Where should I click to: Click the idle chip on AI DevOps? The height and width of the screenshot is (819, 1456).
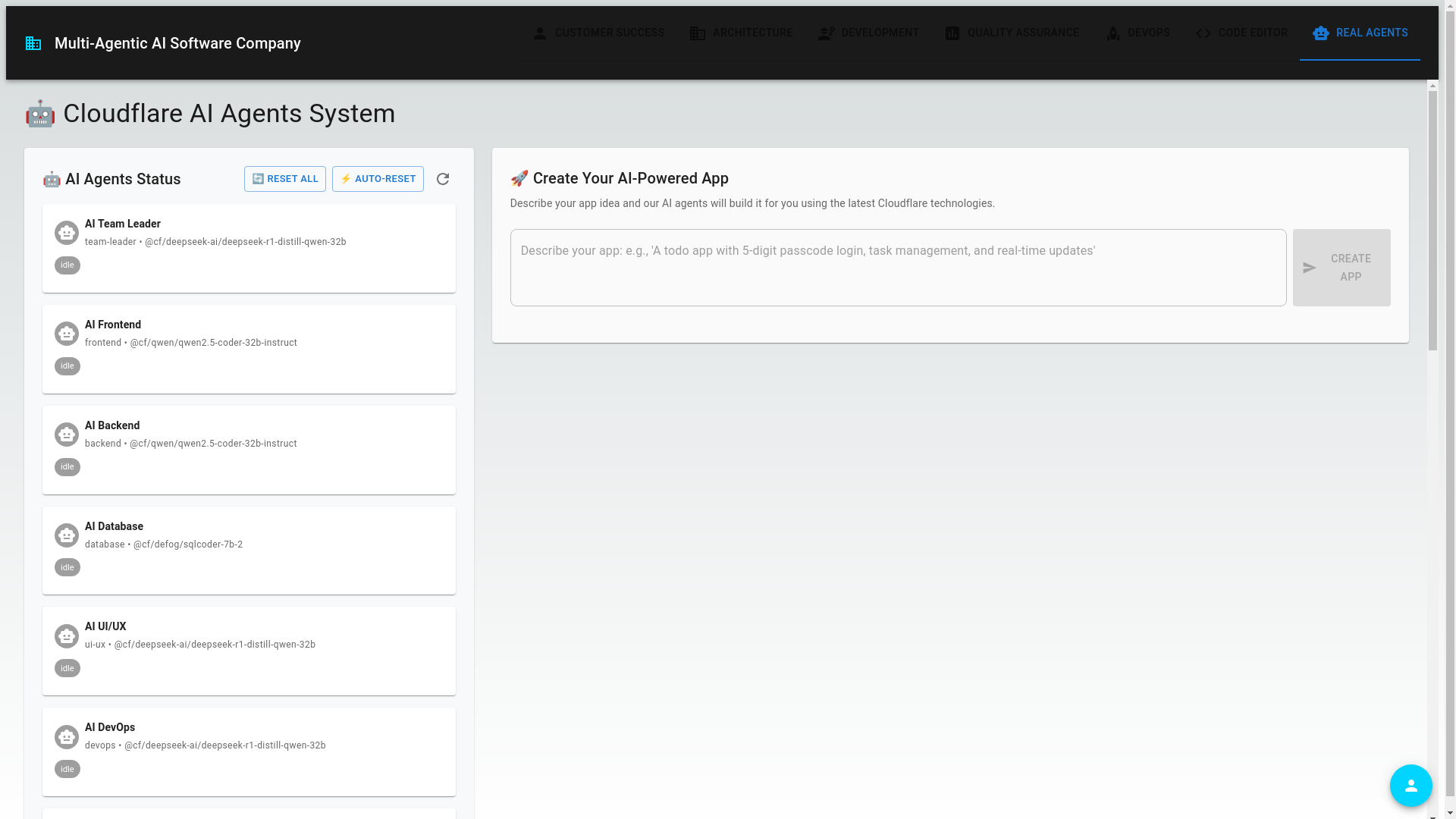pos(67,769)
